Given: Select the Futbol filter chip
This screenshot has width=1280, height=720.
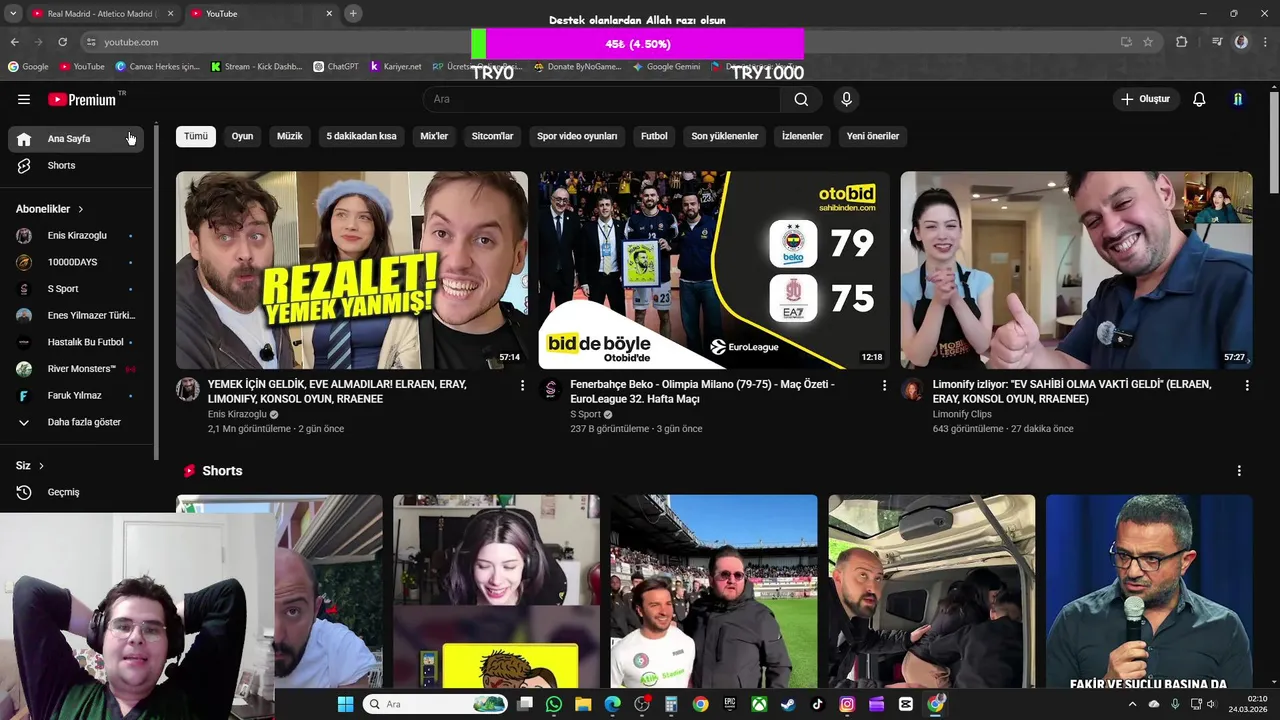Looking at the screenshot, I should 654,136.
